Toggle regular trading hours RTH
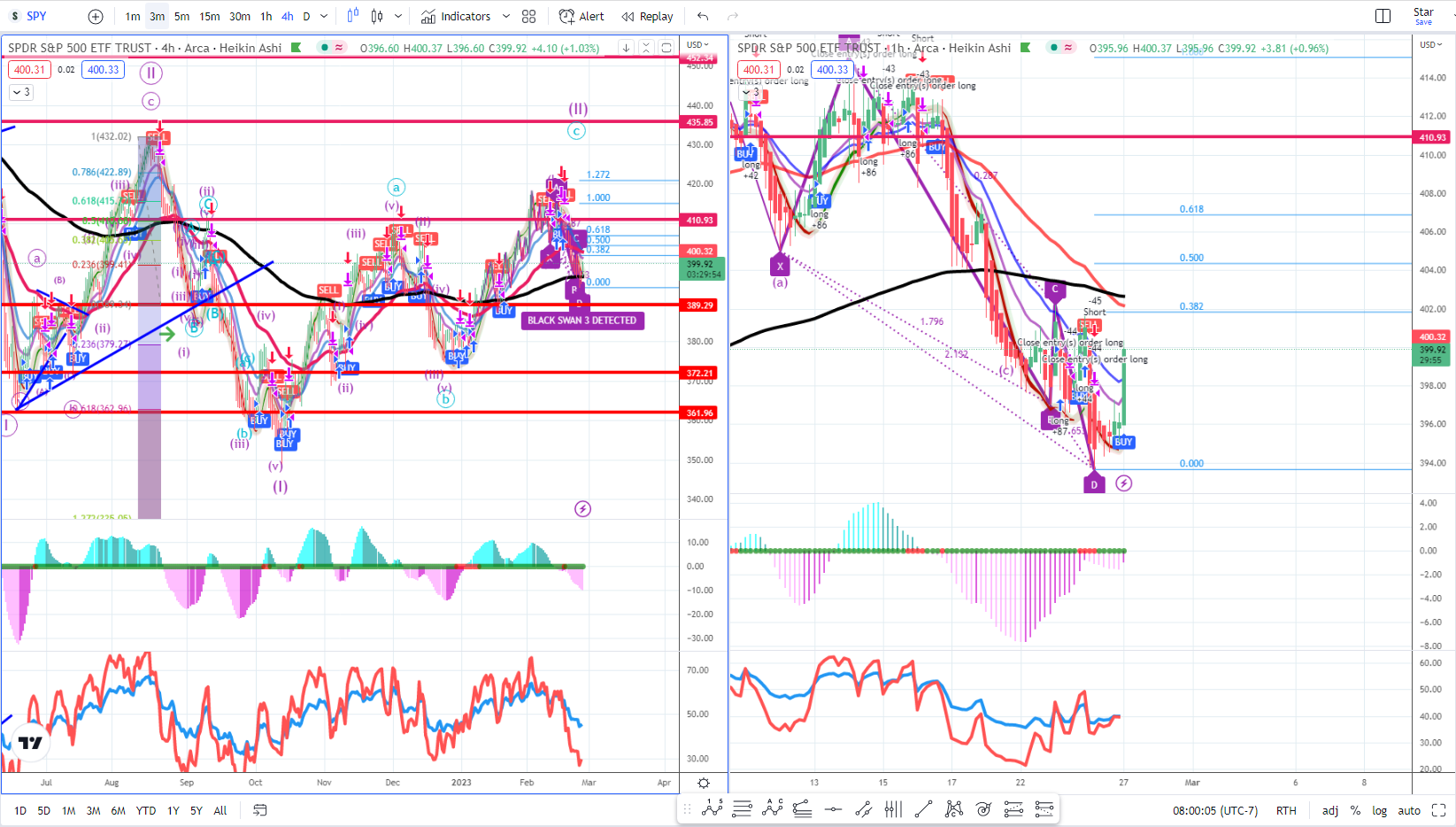 point(1286,810)
